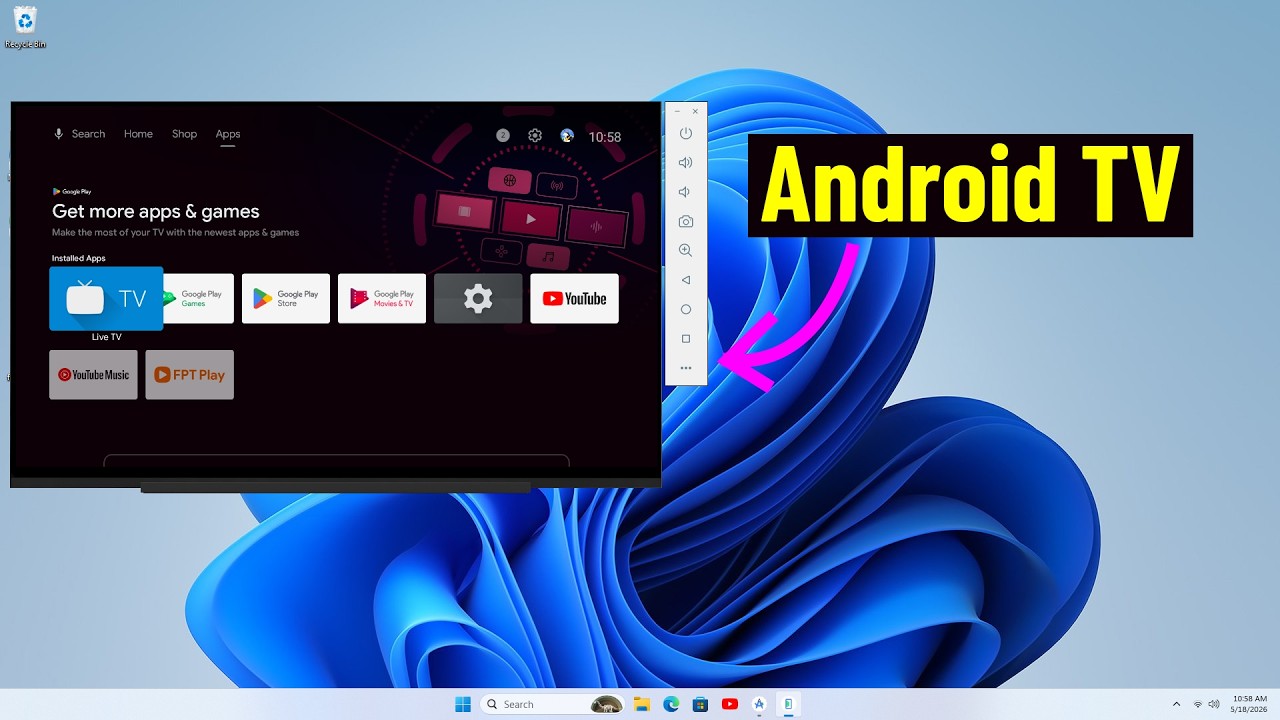Switch to the Home tab in Android TV
The image size is (1280, 720).
pyautogui.click(x=138, y=134)
